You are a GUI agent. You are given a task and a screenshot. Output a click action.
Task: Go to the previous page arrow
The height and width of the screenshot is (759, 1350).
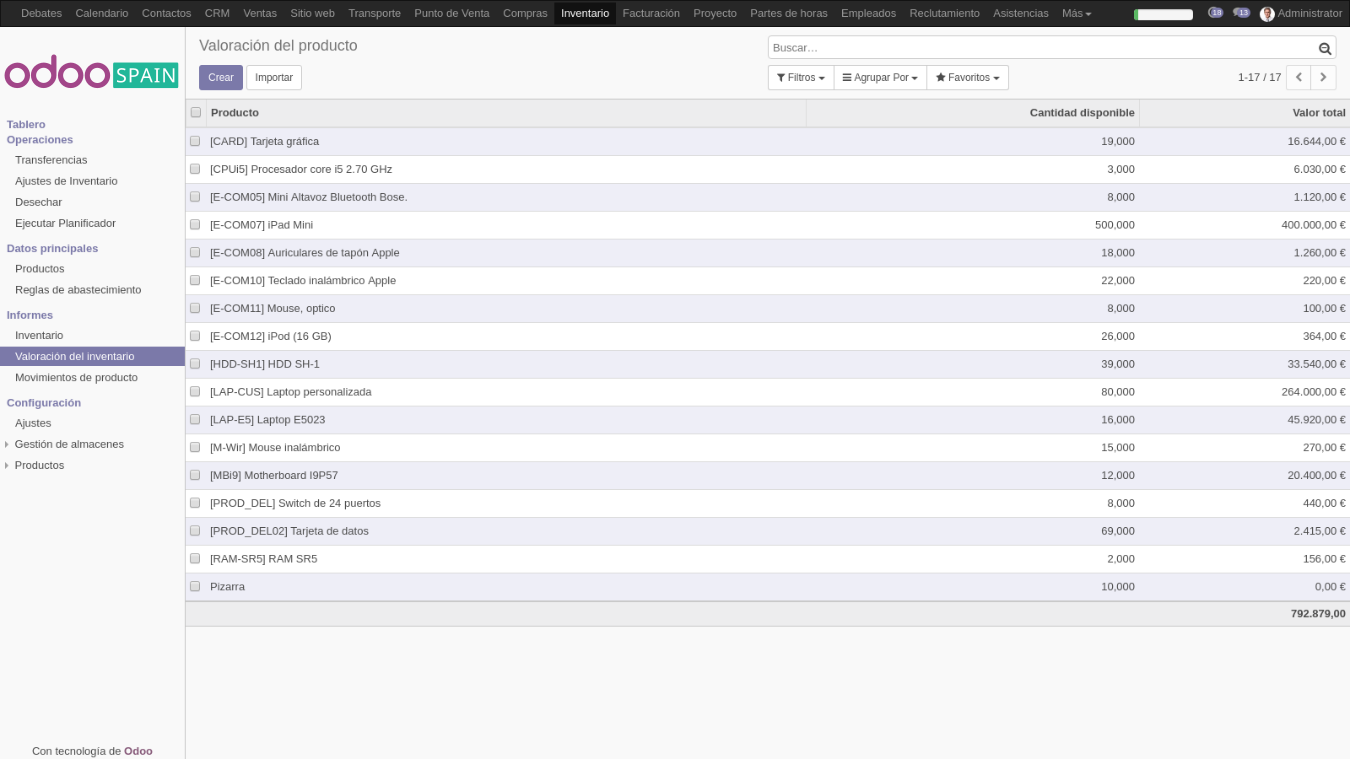coord(1299,77)
